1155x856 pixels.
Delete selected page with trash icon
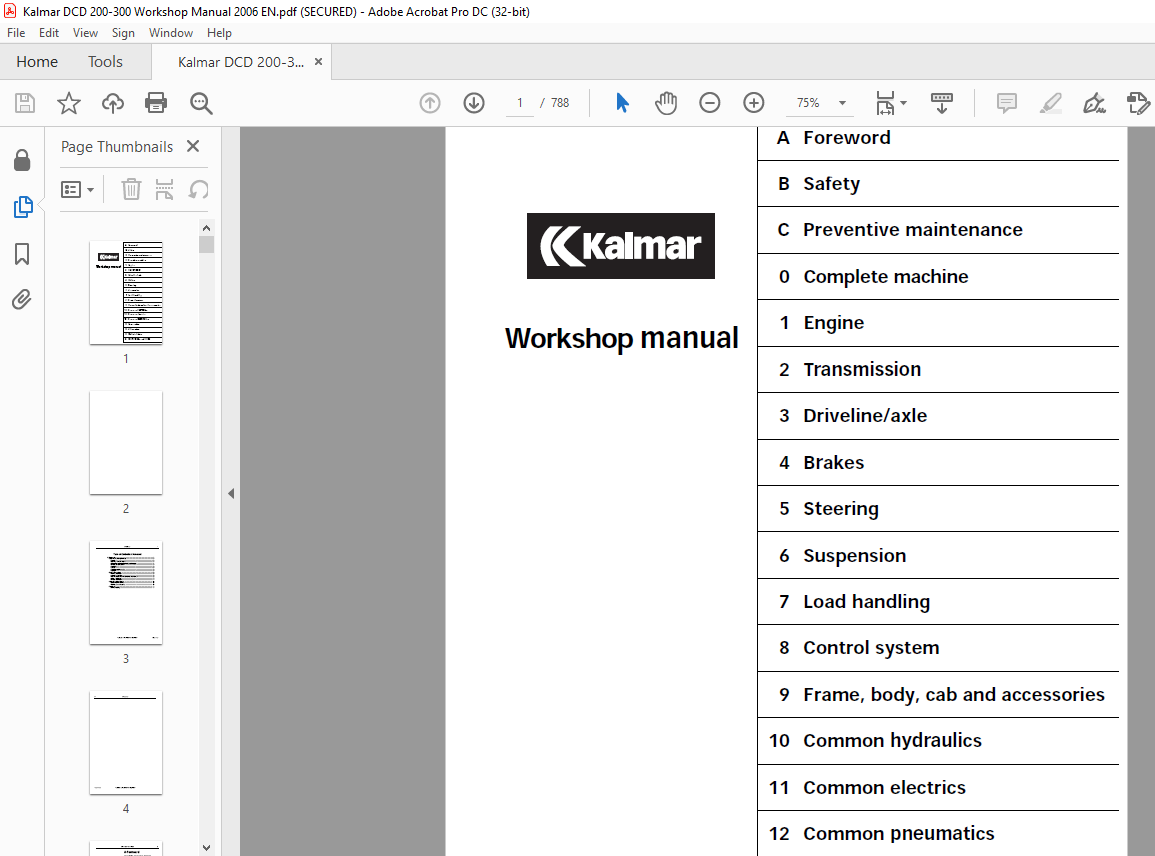point(131,189)
